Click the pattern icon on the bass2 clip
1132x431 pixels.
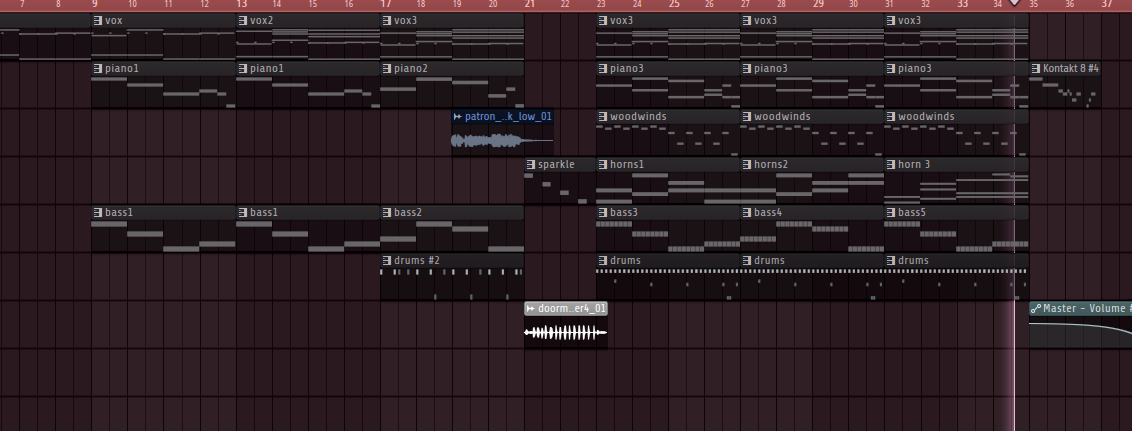pos(386,213)
